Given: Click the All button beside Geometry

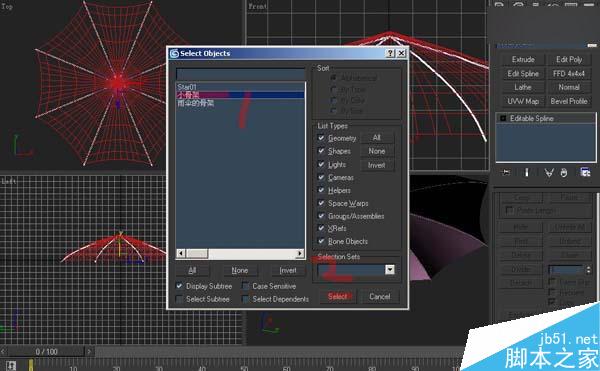Looking at the screenshot, I should point(377,138).
